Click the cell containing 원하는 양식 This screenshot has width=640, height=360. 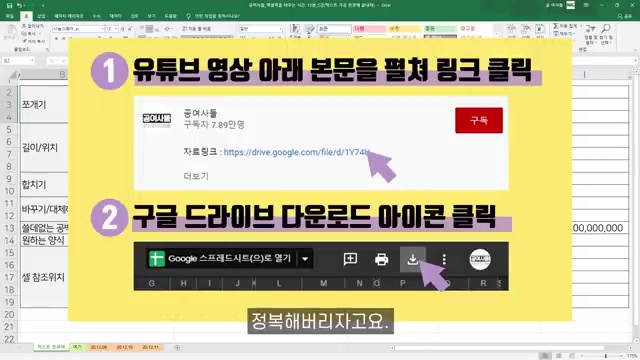coord(44,240)
